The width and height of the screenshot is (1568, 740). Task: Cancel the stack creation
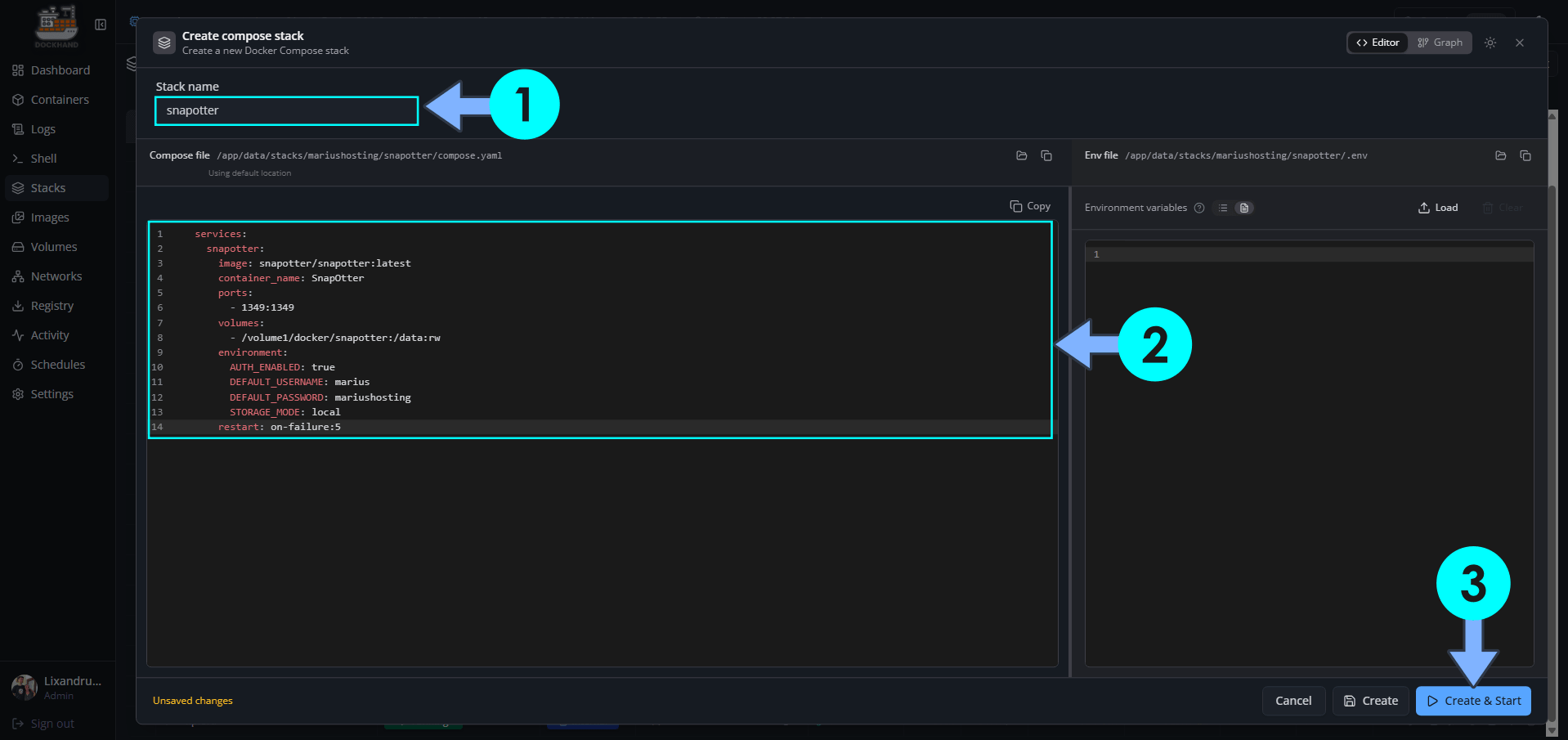click(1293, 701)
